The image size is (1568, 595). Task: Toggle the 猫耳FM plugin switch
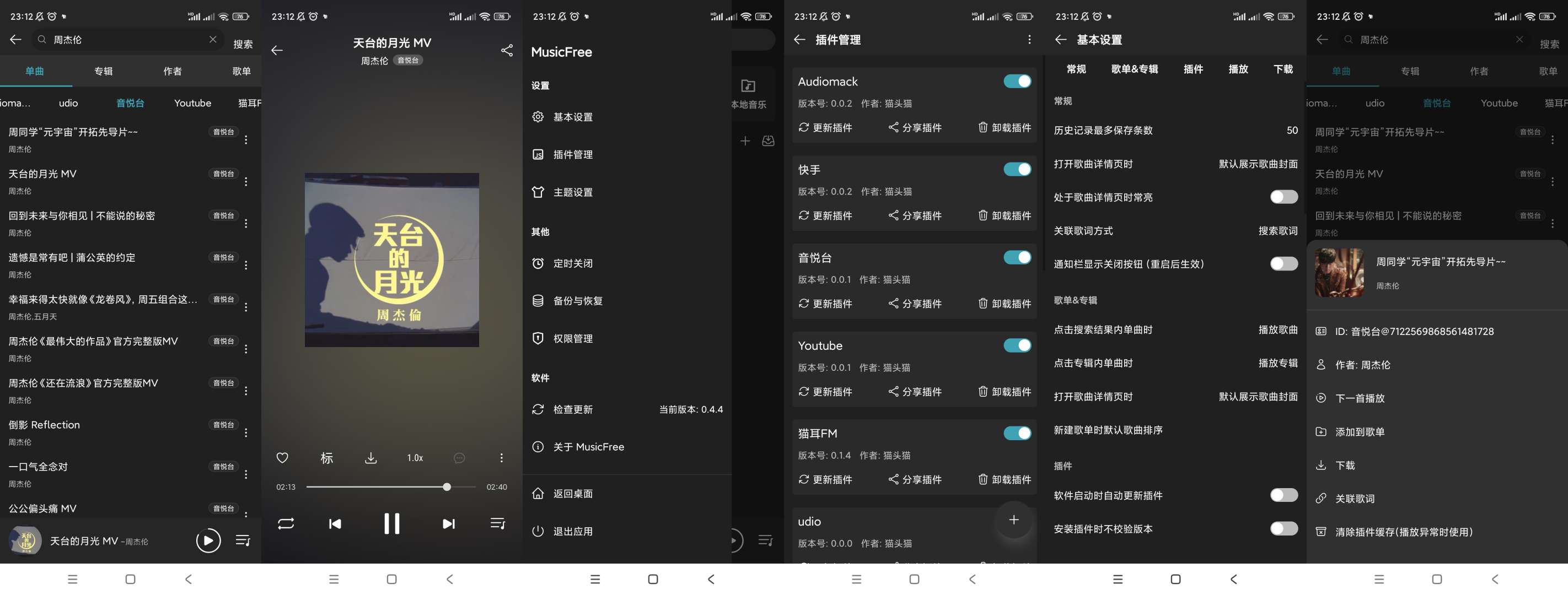point(1017,433)
